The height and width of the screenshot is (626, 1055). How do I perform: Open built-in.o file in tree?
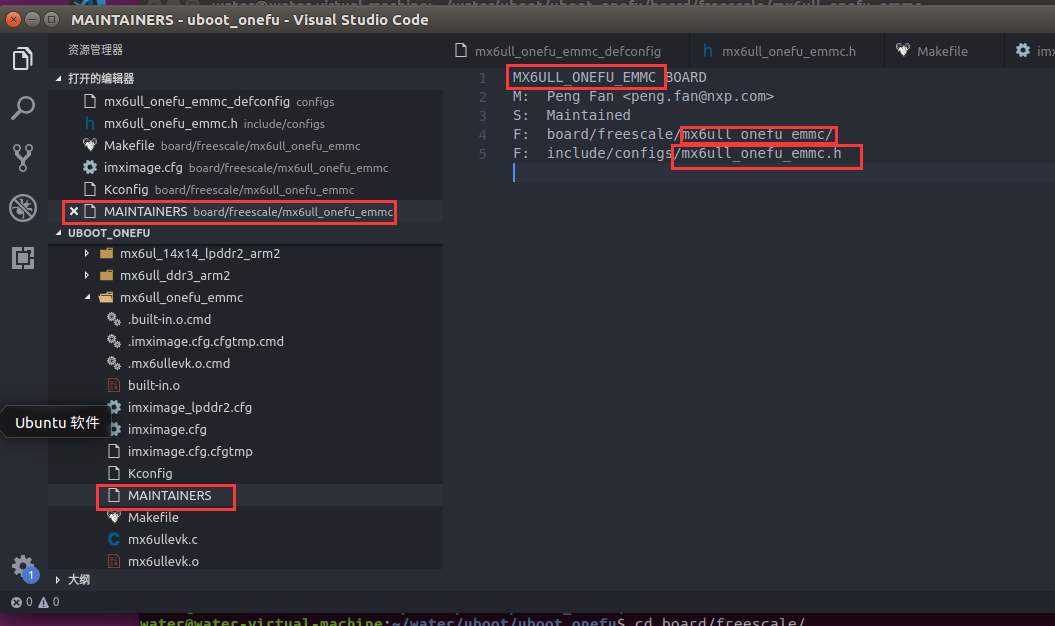(154, 386)
